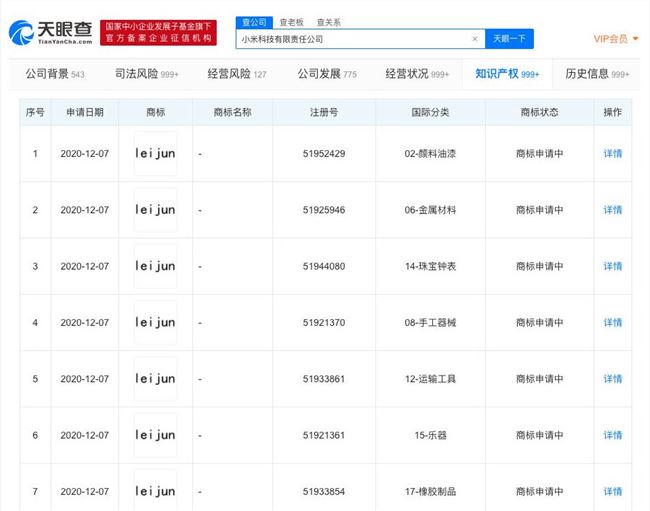This screenshot has height=511, width=650.
Task: Click the 06-金属材料 classification cell
Action: [430, 210]
